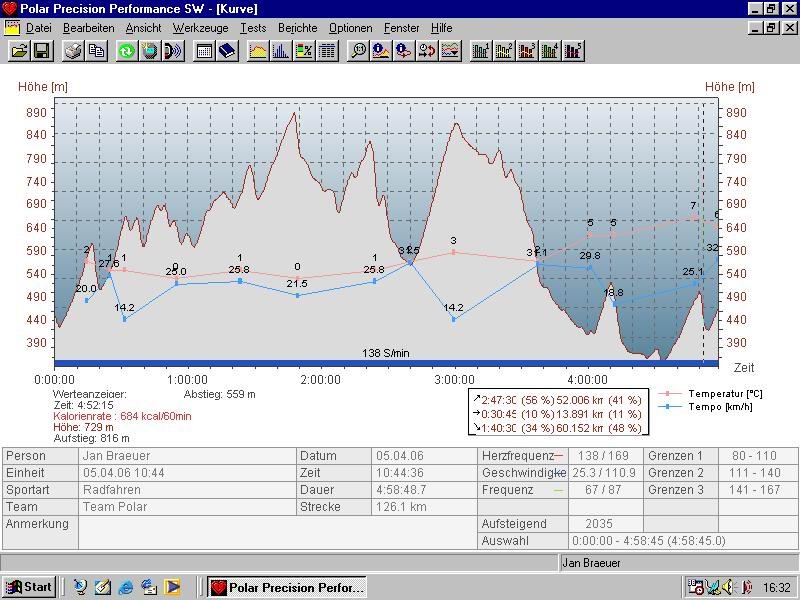Click the print icon in toolbar
This screenshot has height=600, width=800.
coord(74,50)
